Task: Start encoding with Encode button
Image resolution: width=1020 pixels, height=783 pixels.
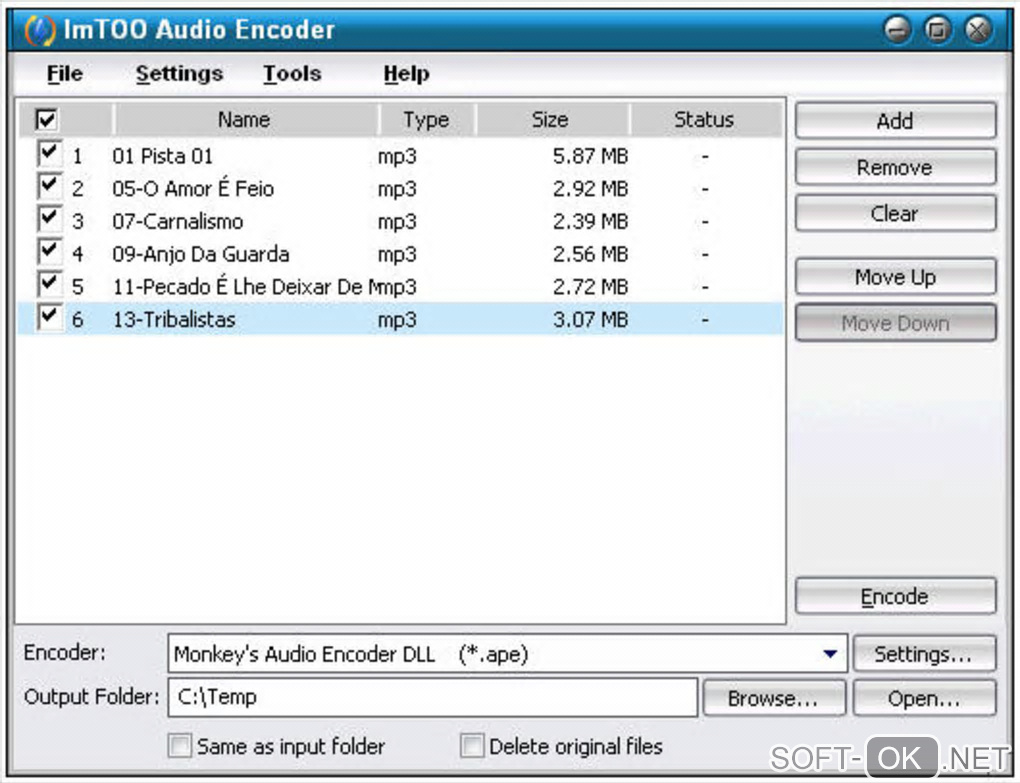Action: (895, 596)
